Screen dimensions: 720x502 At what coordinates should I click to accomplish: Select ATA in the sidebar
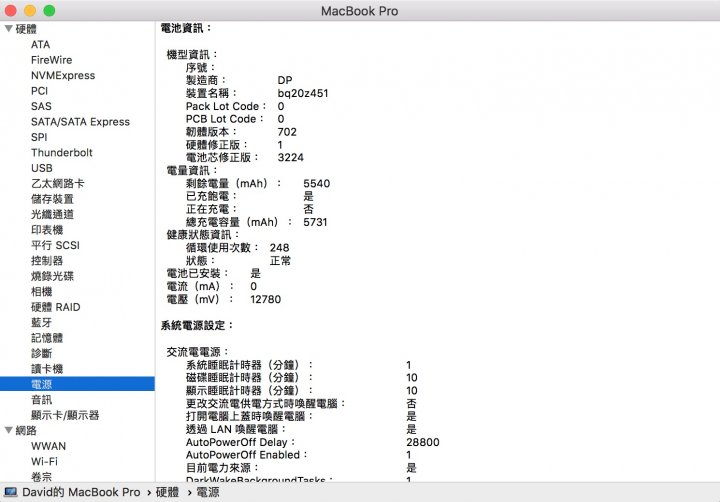(40, 45)
